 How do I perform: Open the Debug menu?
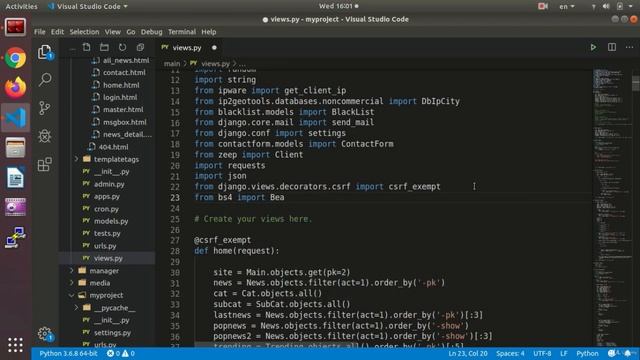tap(151, 32)
